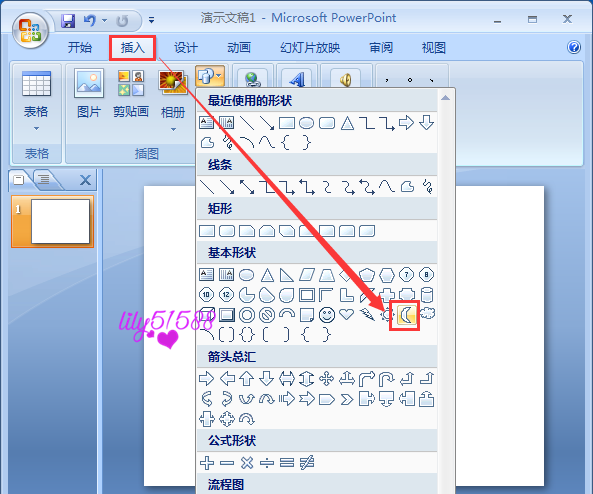Insert a picture with 图片 button
The height and width of the screenshot is (494, 593).
[89, 94]
